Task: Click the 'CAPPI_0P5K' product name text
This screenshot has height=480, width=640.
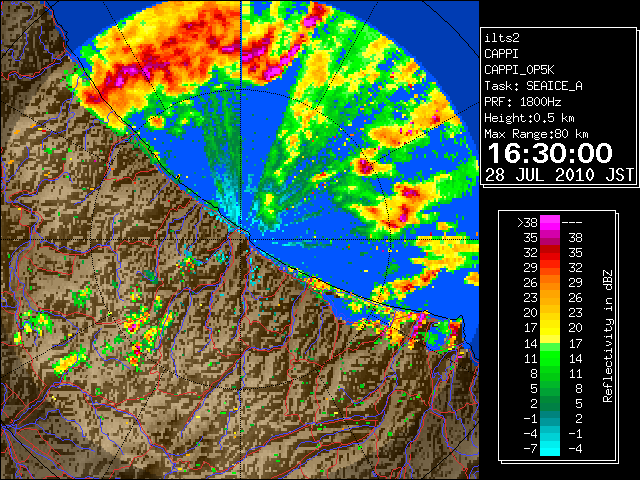Action: pos(519,70)
